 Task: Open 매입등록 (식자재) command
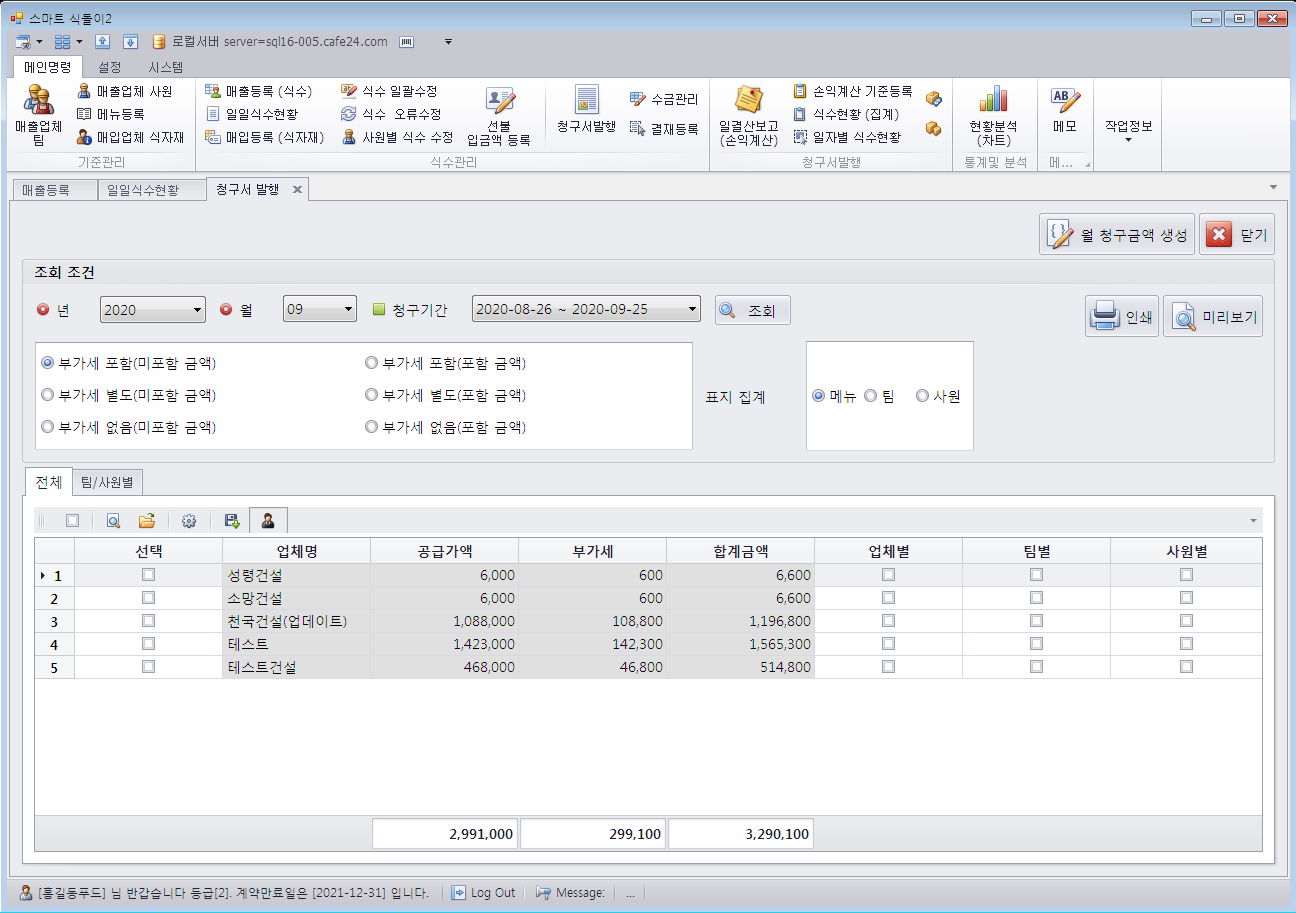point(265,137)
